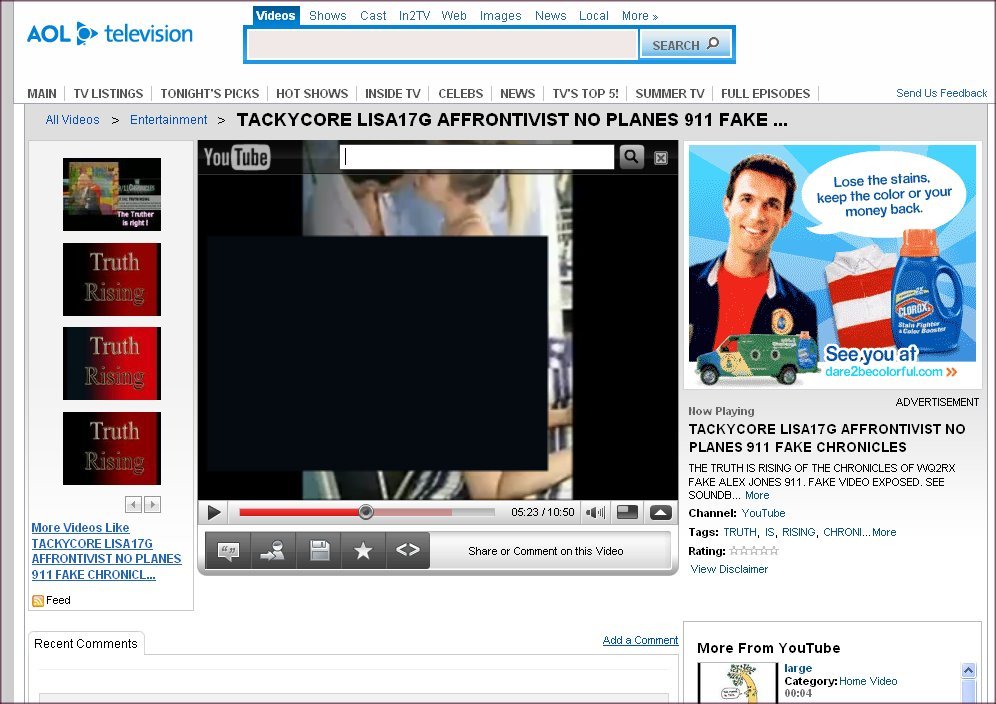The height and width of the screenshot is (704, 996).
Task: Select the Cast search tab
Action: 373,16
